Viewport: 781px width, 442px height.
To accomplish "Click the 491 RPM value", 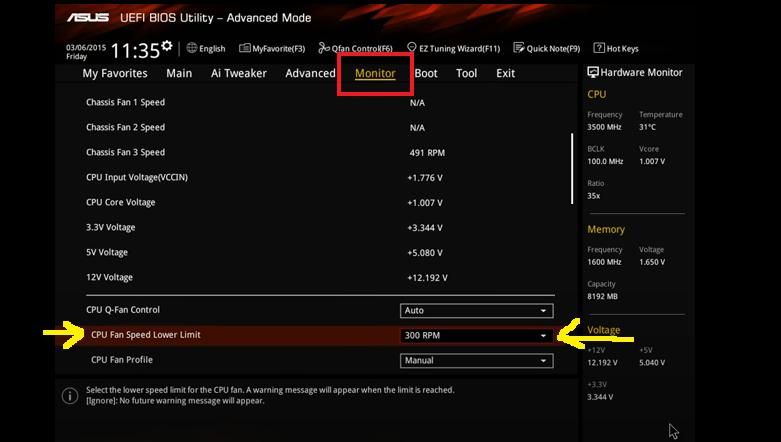I will (427, 153).
